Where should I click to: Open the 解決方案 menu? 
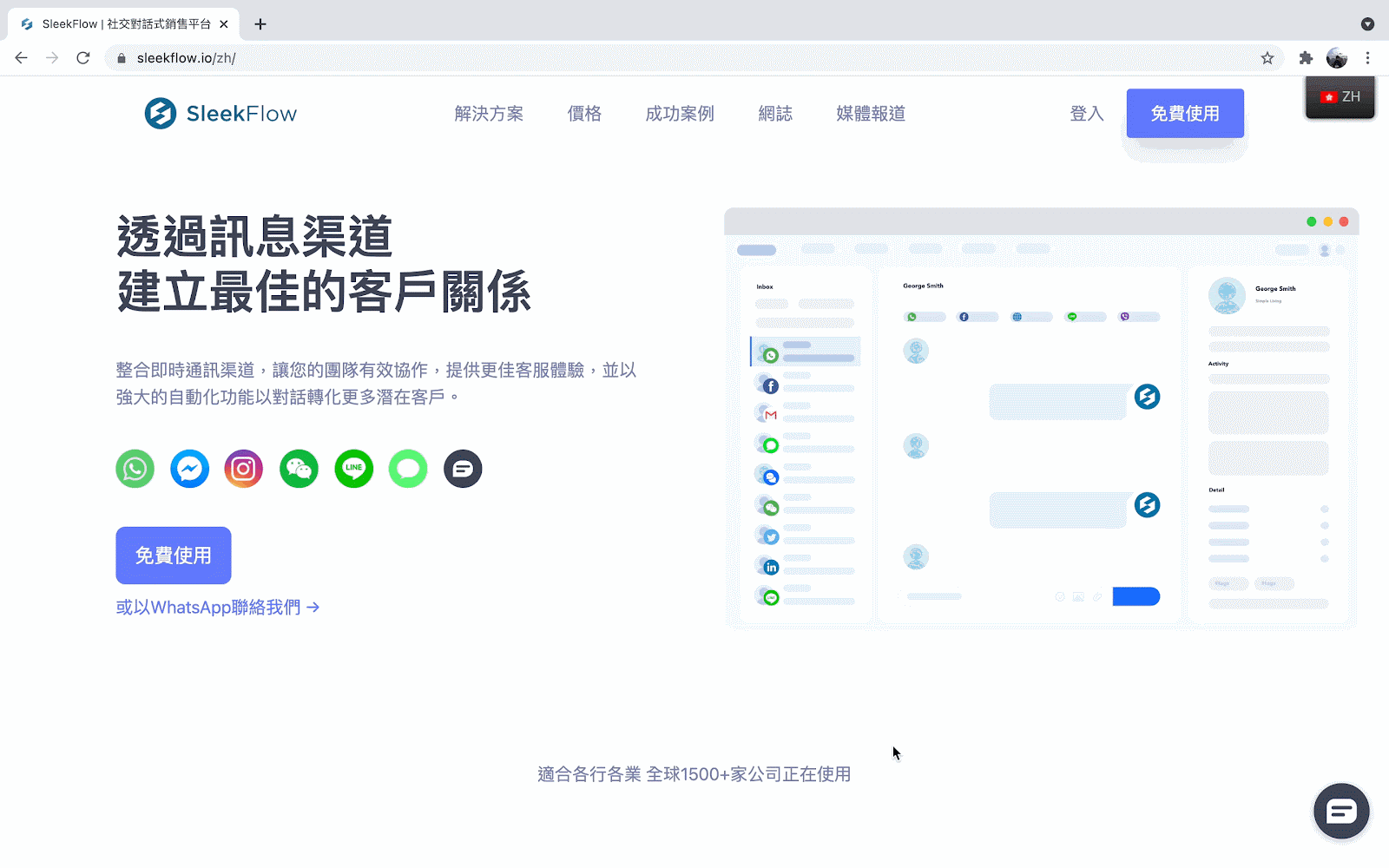(x=489, y=114)
